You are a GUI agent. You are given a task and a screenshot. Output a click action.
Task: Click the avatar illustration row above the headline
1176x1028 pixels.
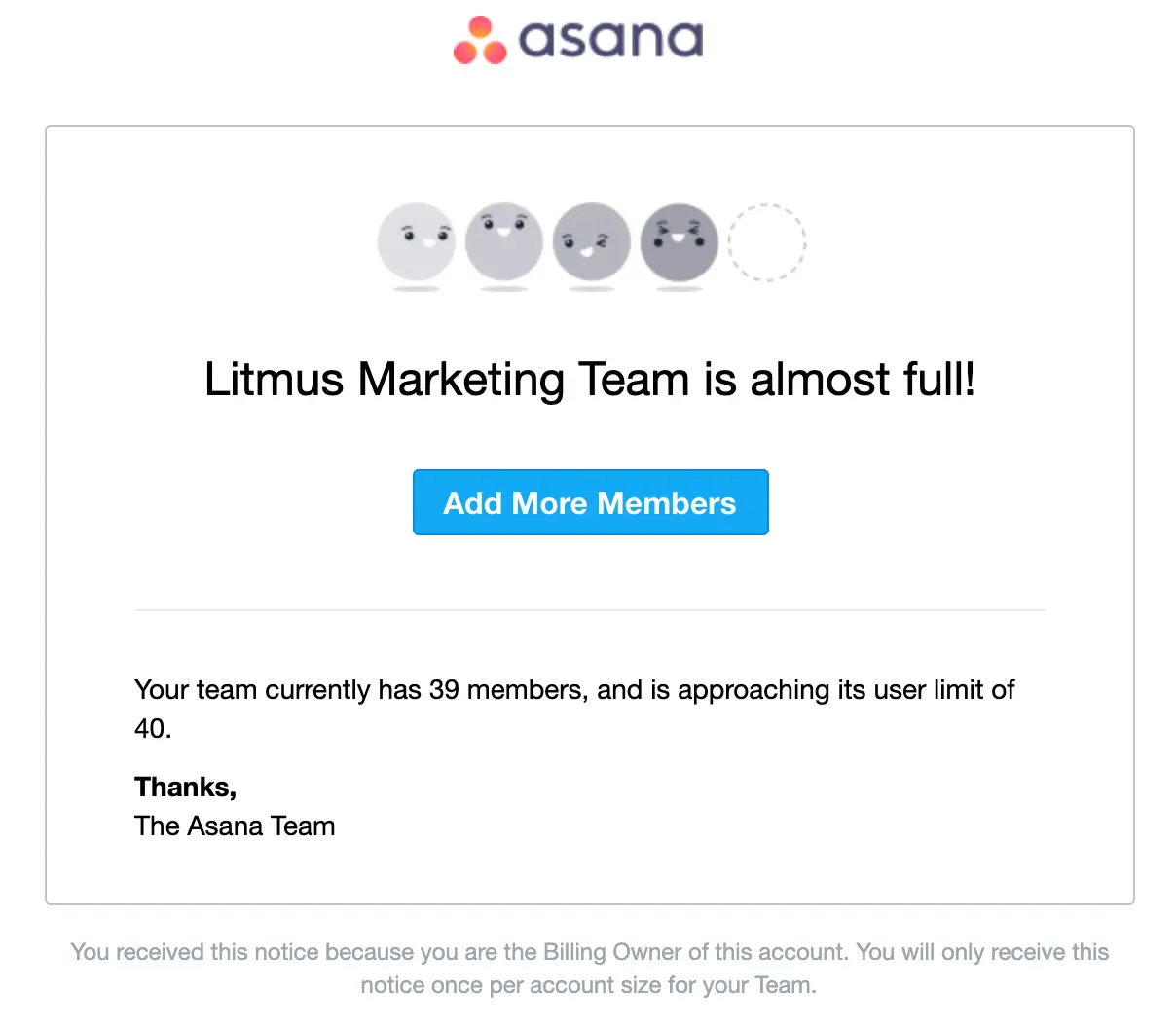(x=591, y=243)
